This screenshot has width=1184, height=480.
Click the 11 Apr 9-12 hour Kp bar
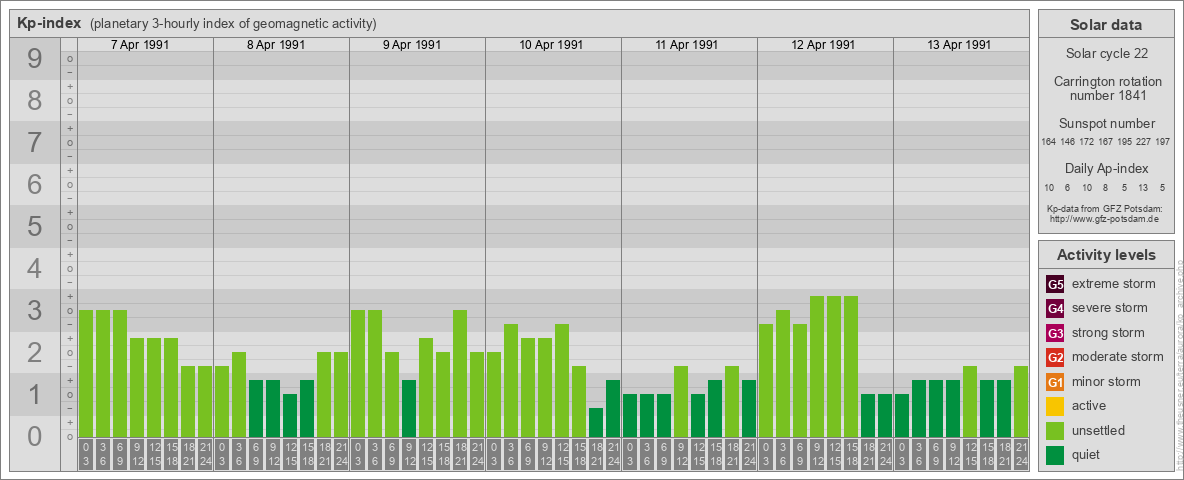[681, 401]
